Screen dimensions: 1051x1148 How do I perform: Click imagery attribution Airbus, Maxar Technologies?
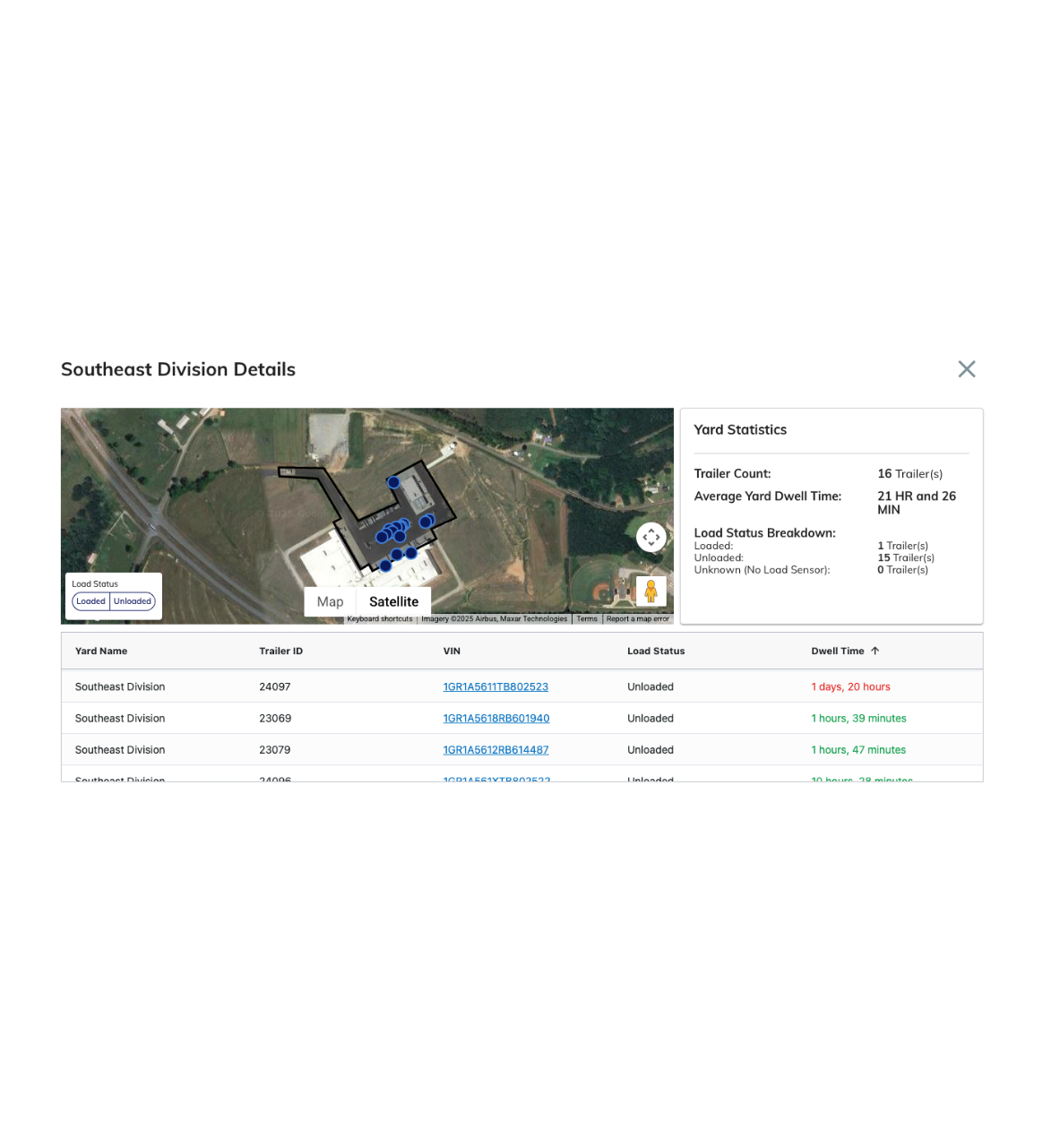pos(495,619)
